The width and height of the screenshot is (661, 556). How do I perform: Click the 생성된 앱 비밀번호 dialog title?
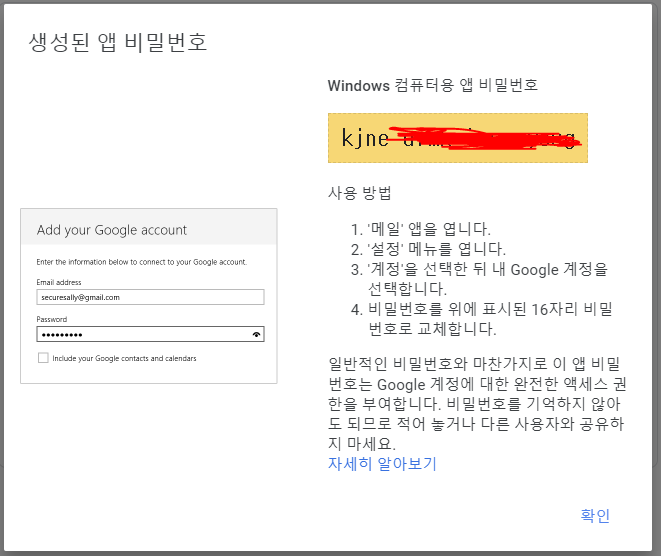coord(118,43)
